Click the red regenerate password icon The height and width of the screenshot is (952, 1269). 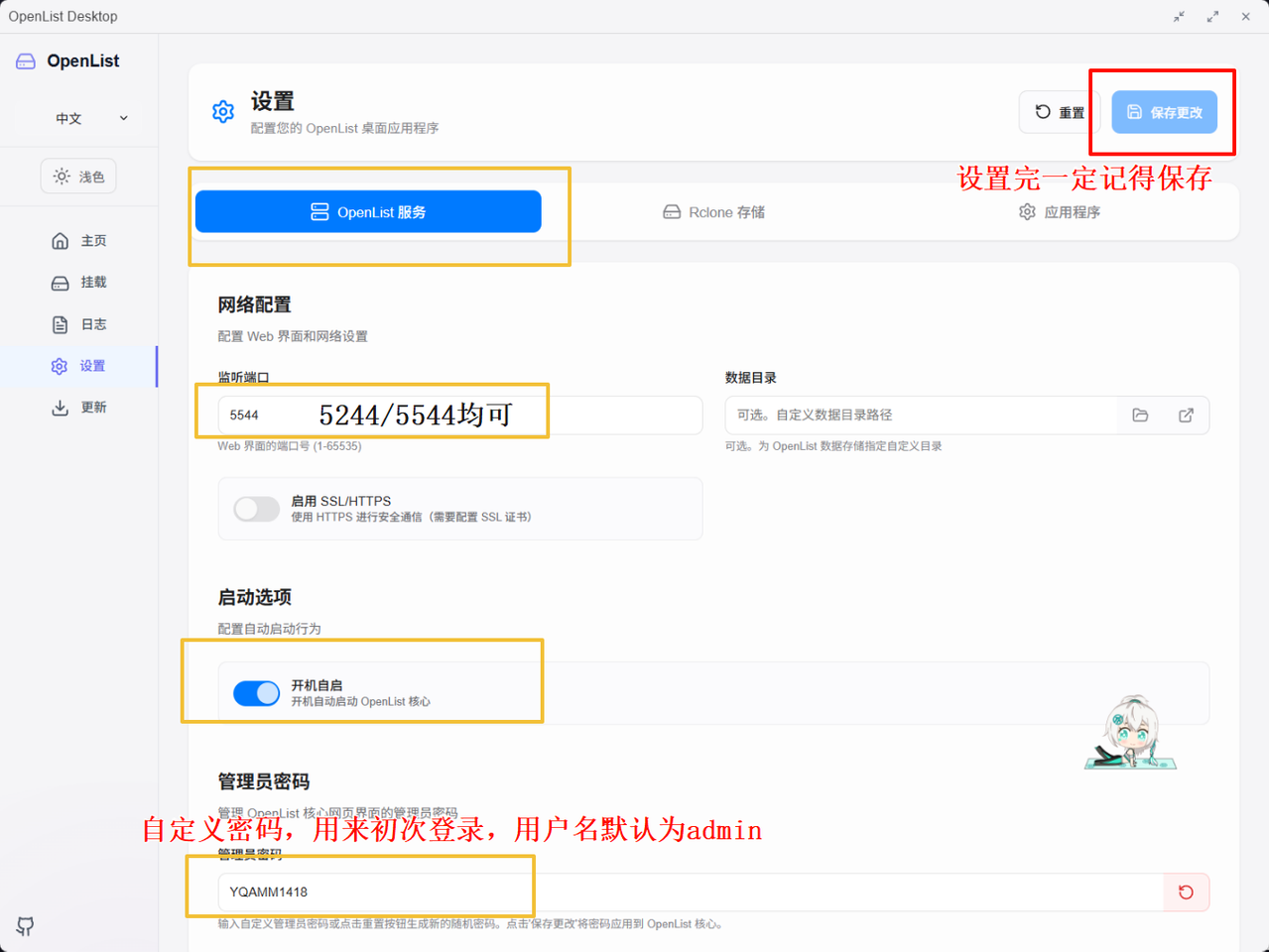(1186, 892)
